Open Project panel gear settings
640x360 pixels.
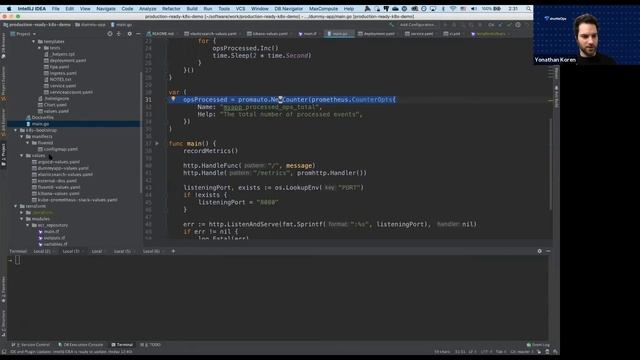[129, 34]
